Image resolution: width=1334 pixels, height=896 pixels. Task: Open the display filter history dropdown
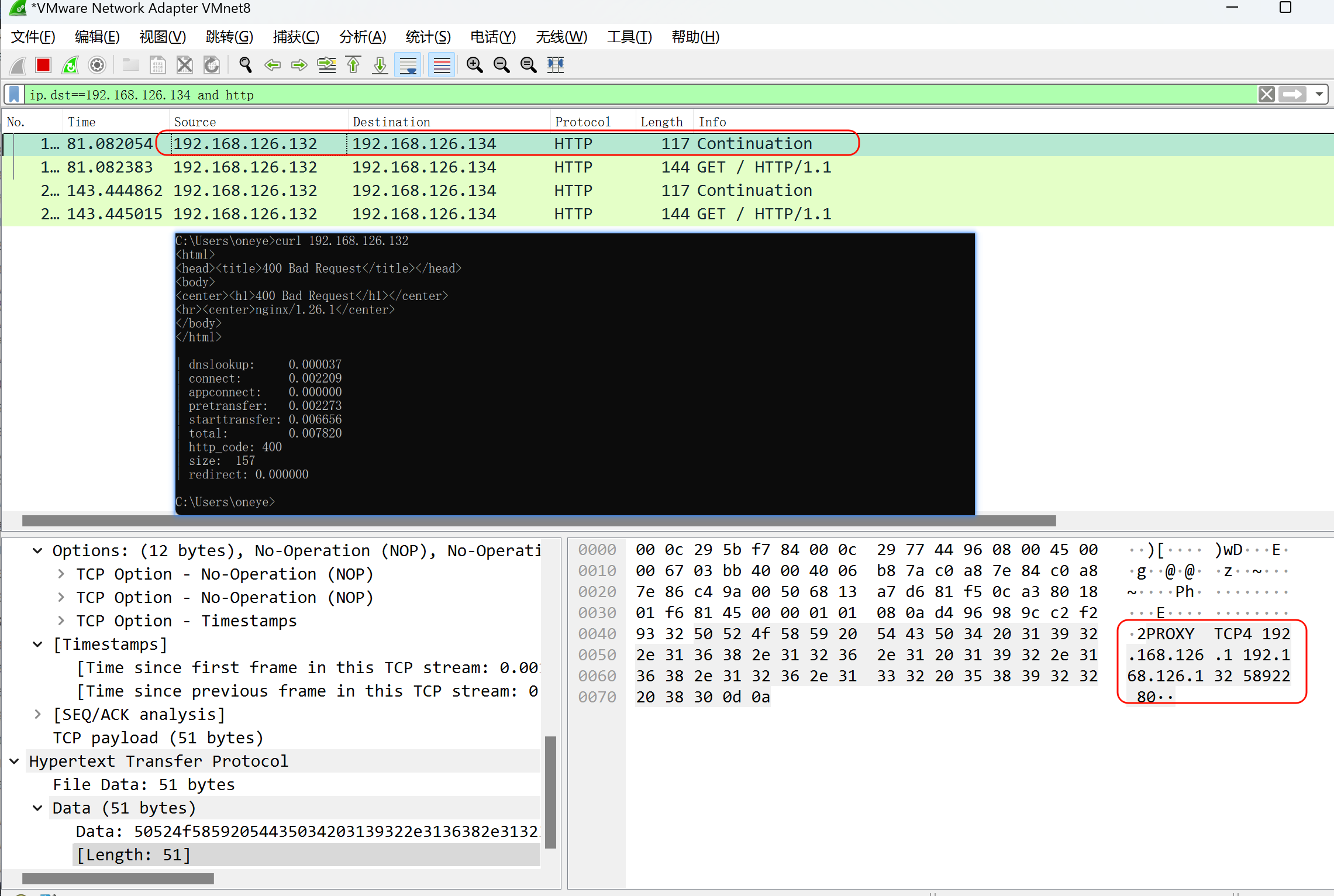click(1319, 94)
